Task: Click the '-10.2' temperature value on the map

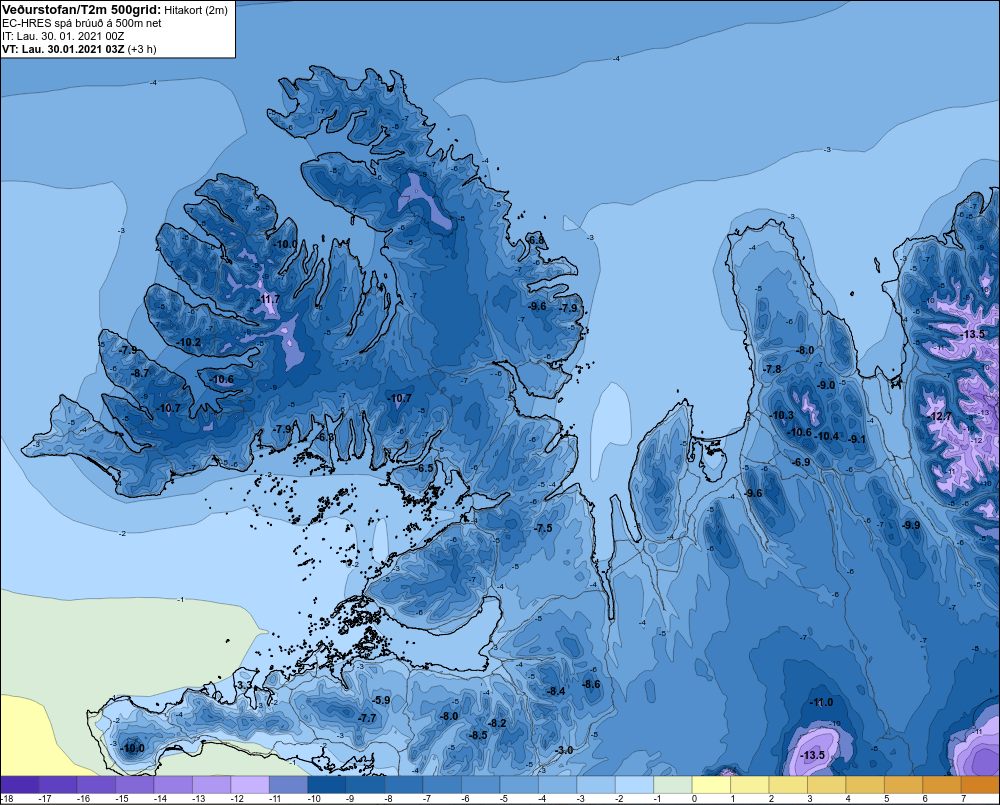Action: (189, 343)
